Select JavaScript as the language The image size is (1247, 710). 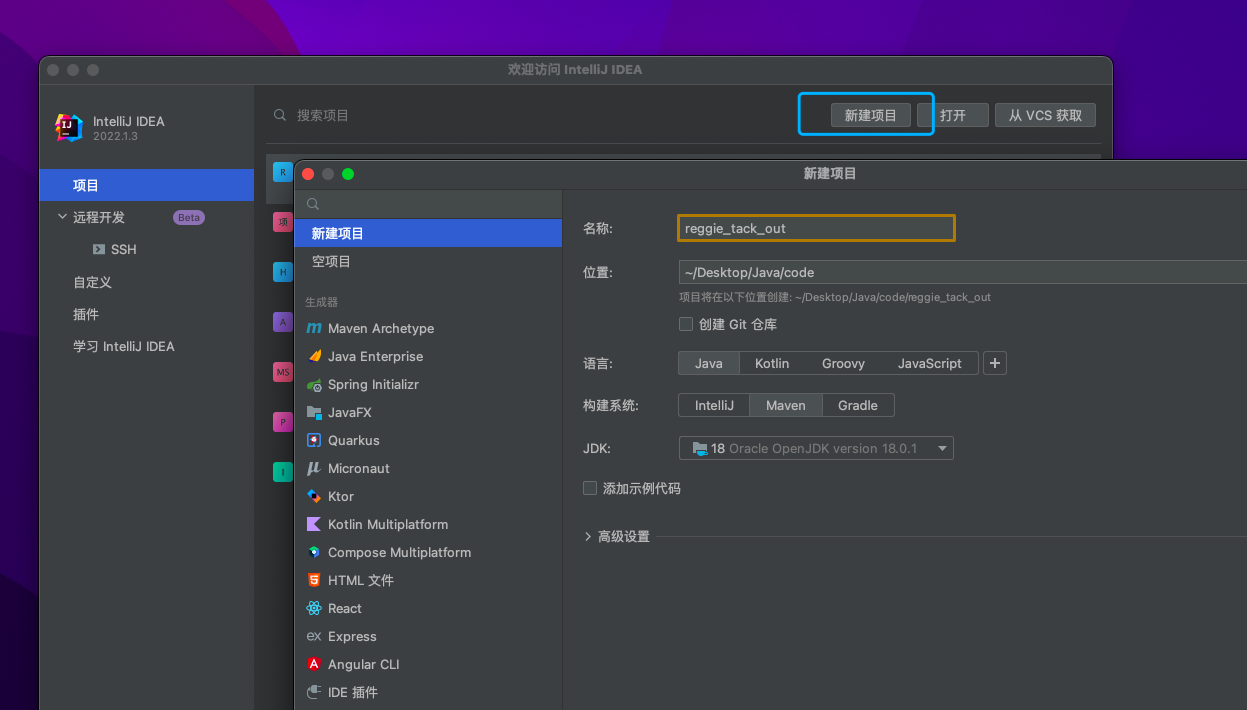coord(929,363)
